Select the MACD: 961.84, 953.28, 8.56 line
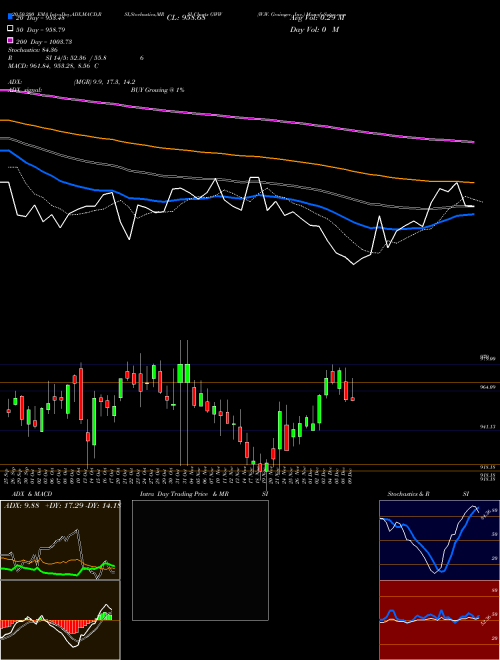The height and width of the screenshot is (660, 500). [x=53, y=66]
